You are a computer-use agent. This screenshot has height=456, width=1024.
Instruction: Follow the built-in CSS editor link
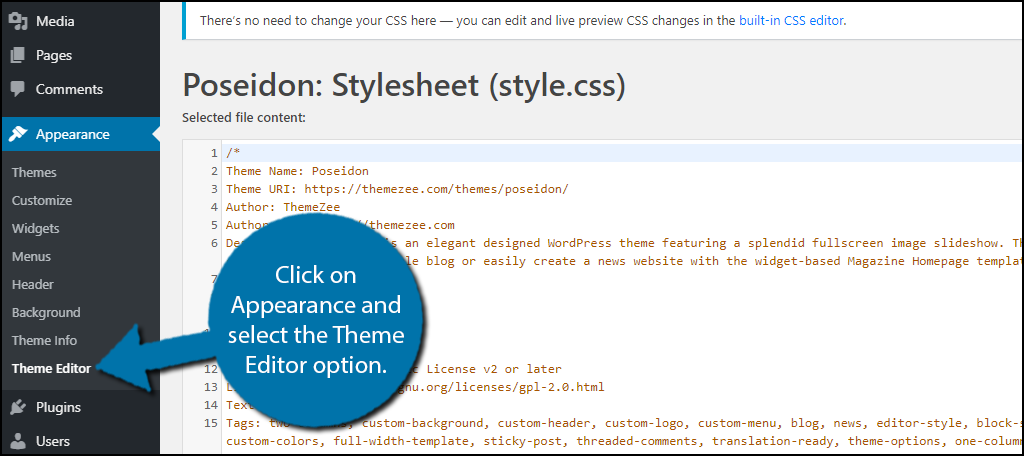point(792,20)
